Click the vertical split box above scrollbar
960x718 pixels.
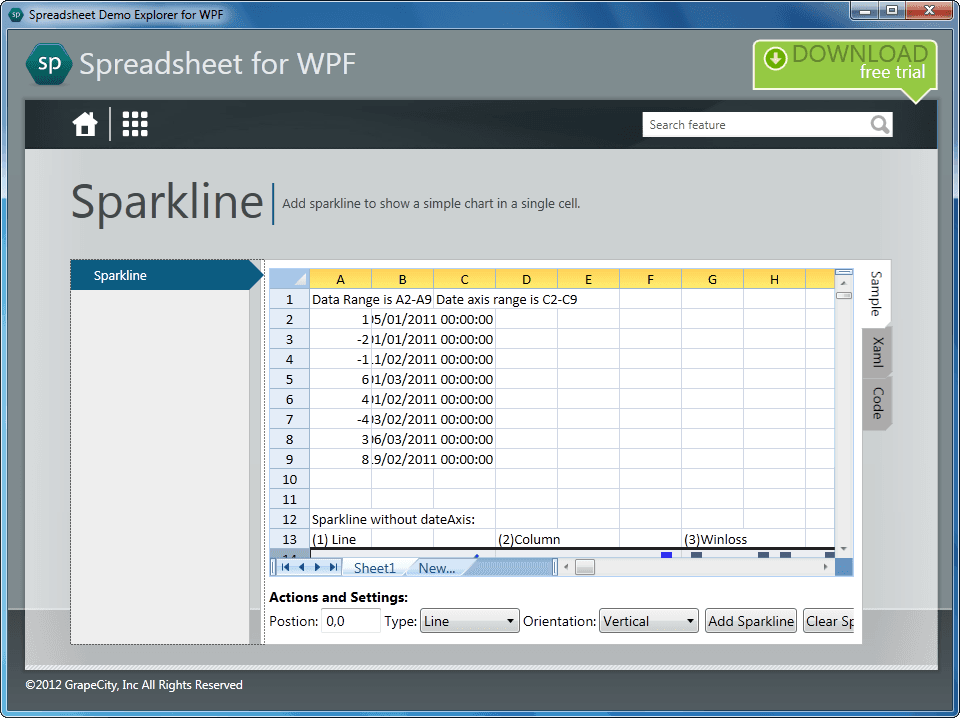[x=844, y=272]
